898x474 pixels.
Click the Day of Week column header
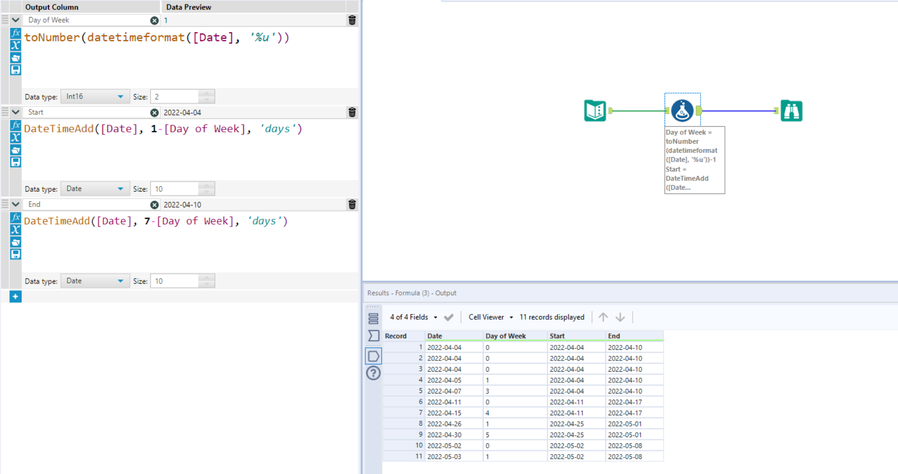pos(505,336)
